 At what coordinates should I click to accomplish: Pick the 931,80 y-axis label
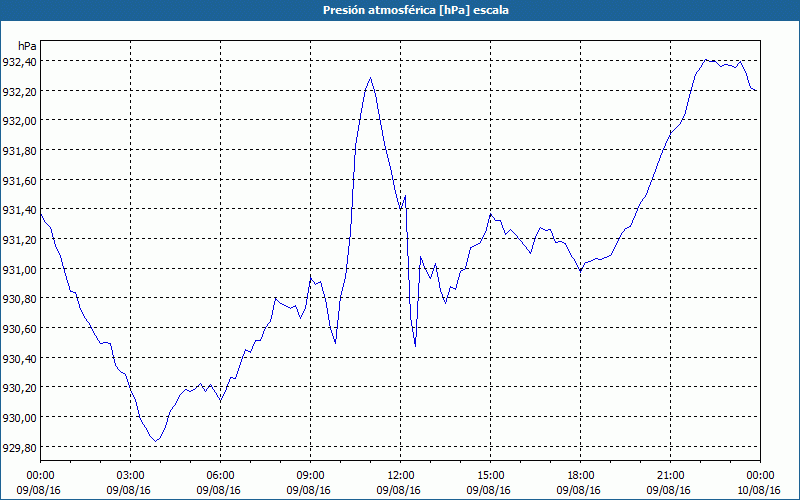[19, 151]
